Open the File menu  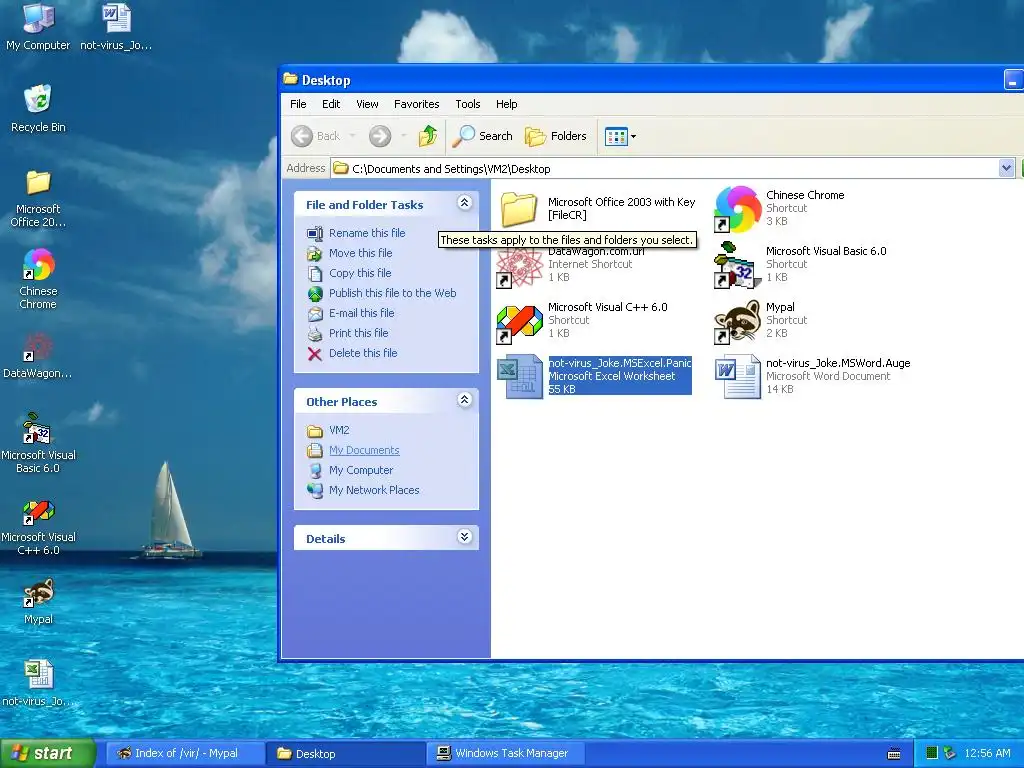pos(298,104)
